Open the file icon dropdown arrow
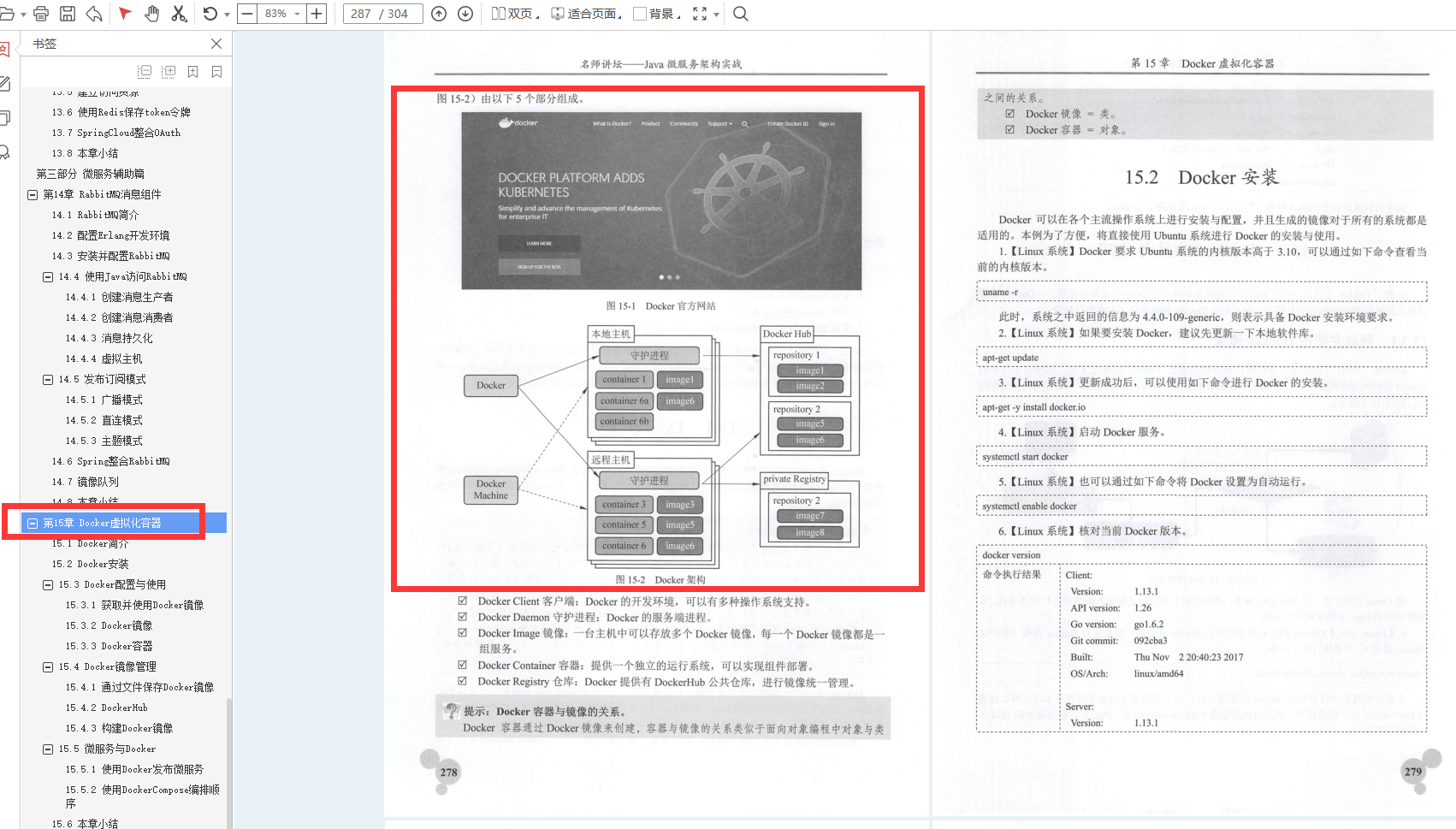This screenshot has width=1456, height=829. pos(23,15)
